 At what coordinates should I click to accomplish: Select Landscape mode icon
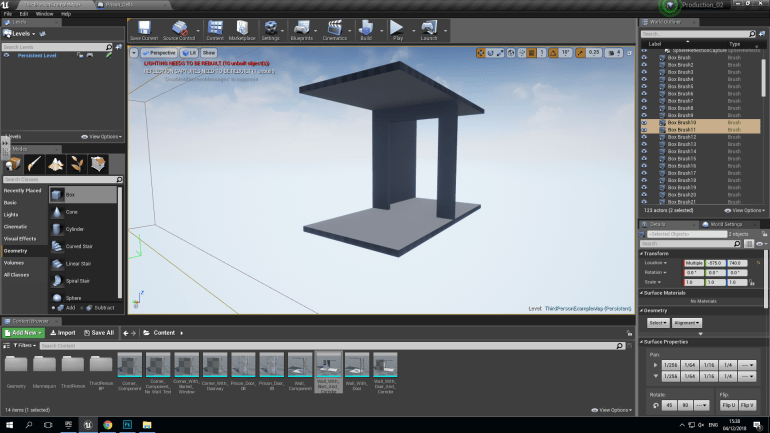click(55, 164)
